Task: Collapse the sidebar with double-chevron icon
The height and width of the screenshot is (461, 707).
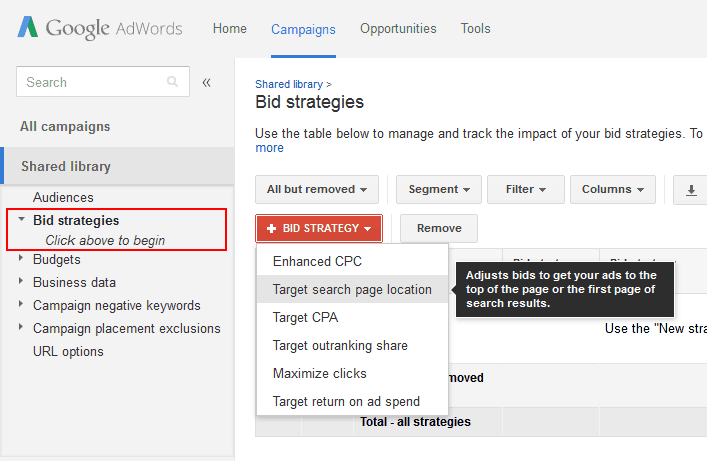Action: 207,82
